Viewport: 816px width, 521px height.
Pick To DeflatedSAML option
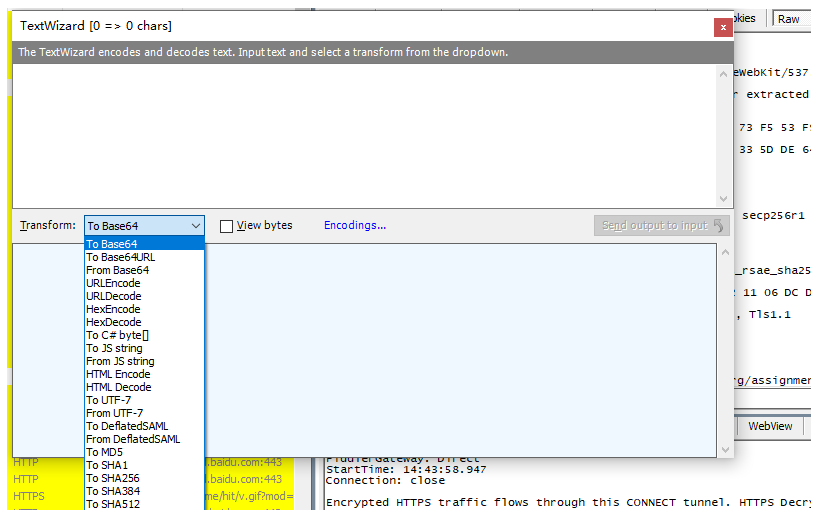click(x=144, y=426)
